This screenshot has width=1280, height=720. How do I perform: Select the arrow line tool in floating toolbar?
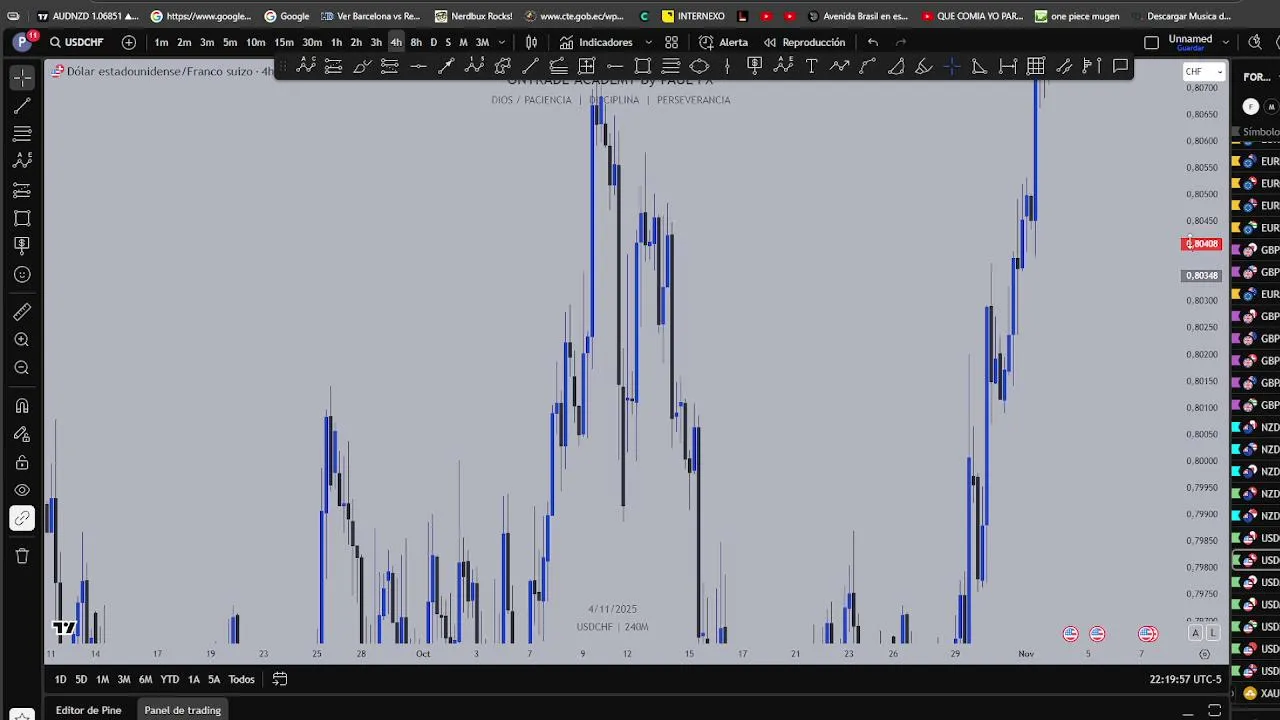point(446,66)
